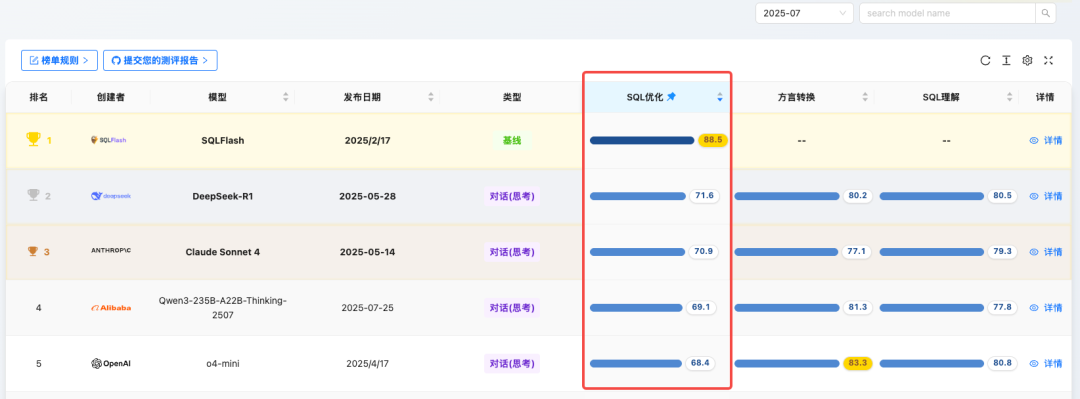
Task: Click the OpenAI creator logo
Action: pos(110,363)
